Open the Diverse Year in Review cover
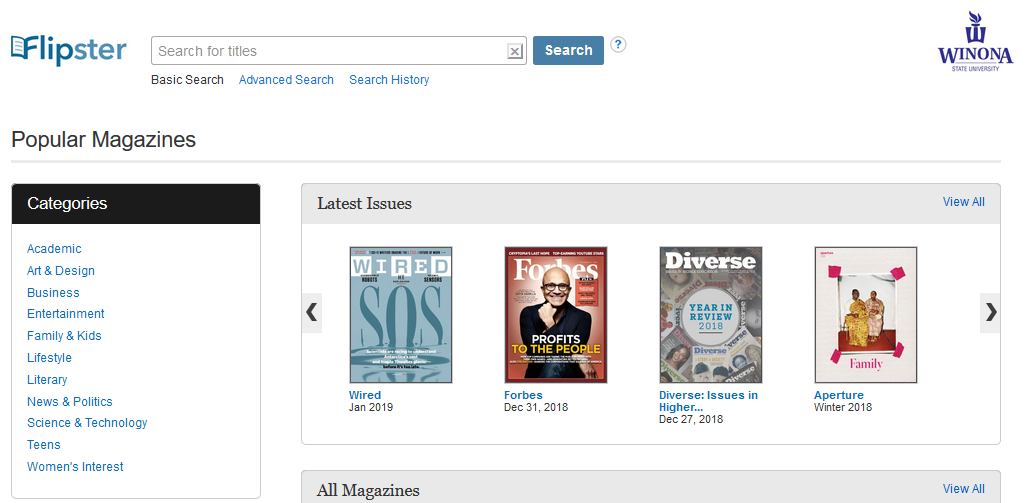Screen dimensions: 1030x503 [711, 315]
